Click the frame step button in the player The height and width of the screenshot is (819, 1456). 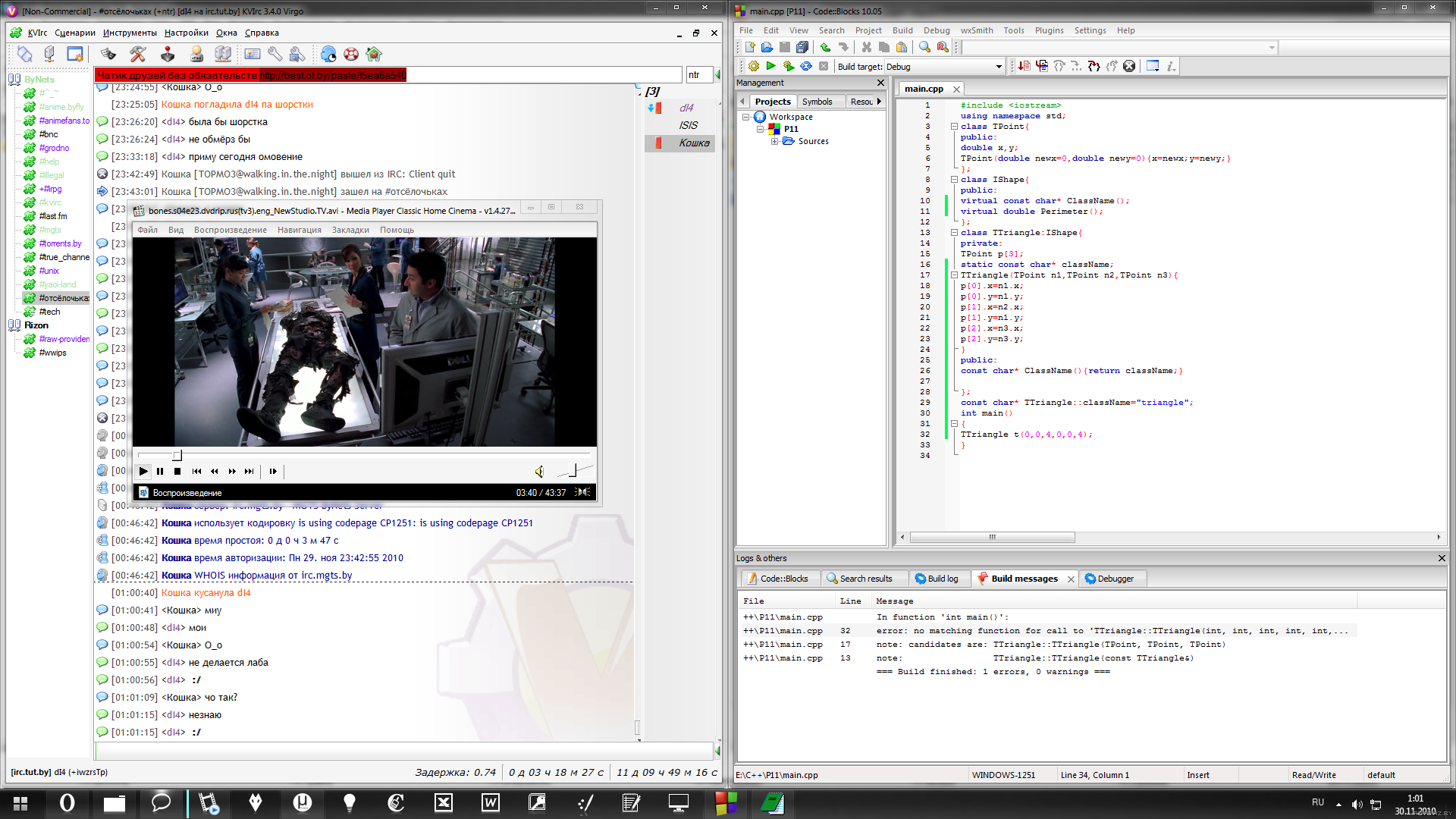pyautogui.click(x=273, y=472)
